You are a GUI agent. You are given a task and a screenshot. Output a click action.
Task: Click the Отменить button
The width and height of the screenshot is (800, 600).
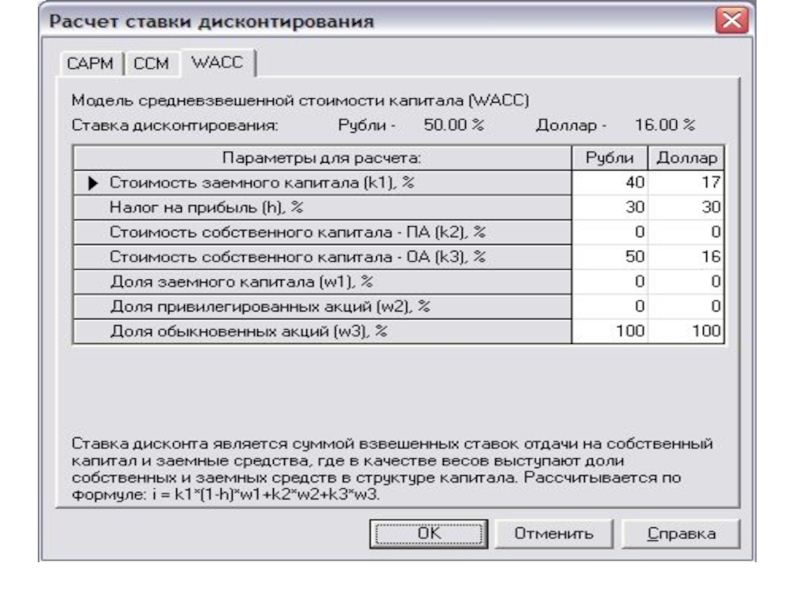[x=554, y=534]
